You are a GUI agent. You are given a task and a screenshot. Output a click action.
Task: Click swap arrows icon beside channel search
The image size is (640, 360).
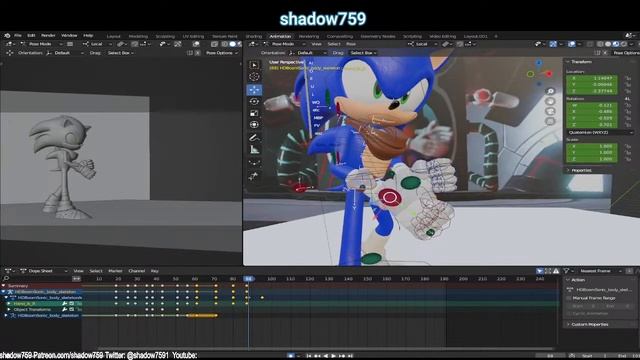(x=76, y=278)
